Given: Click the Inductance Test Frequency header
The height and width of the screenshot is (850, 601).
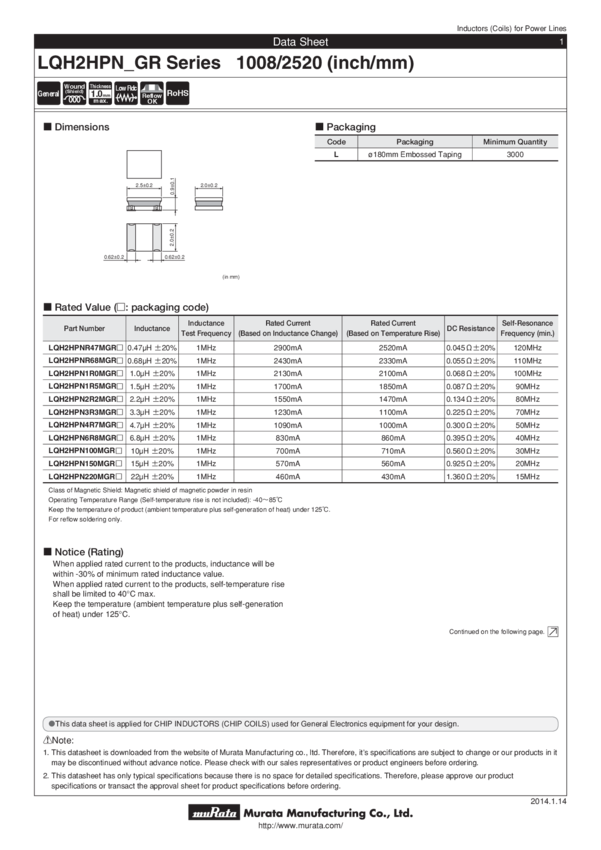Looking at the screenshot, I should (206, 329).
